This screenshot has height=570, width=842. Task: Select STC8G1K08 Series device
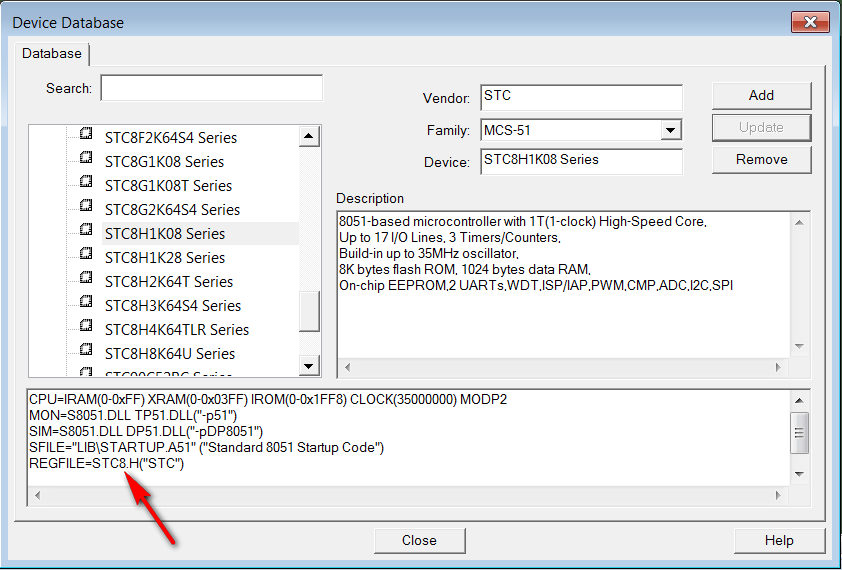[164, 162]
